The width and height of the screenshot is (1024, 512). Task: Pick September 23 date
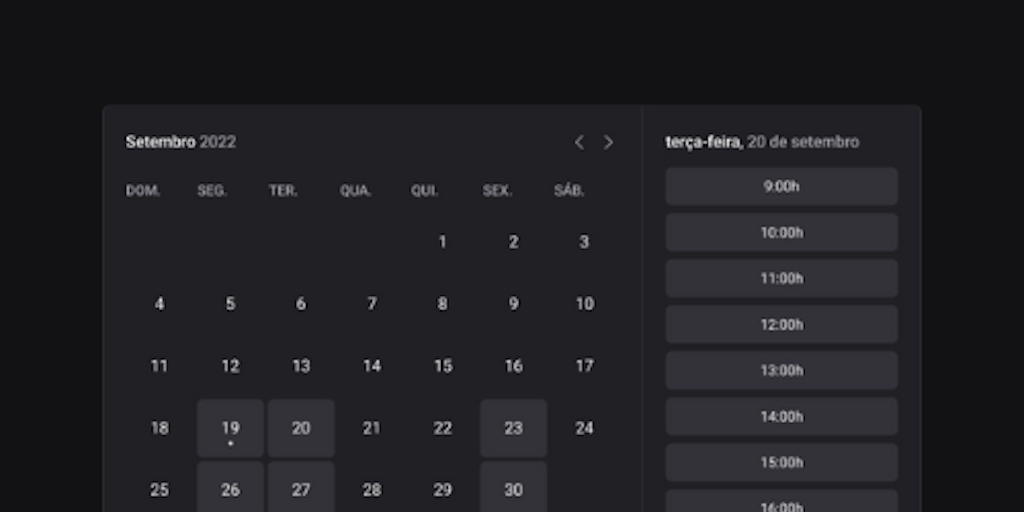513,428
